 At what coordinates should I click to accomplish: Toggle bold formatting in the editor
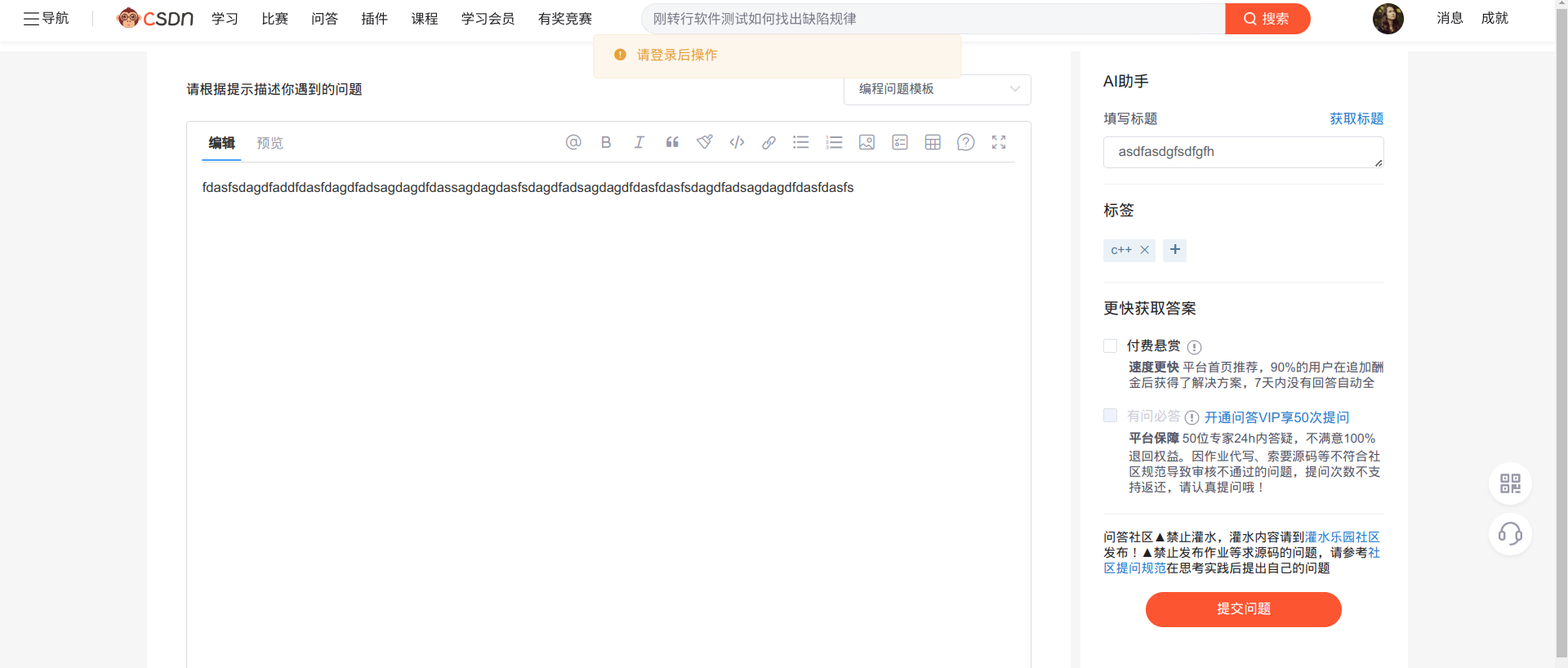[606, 142]
